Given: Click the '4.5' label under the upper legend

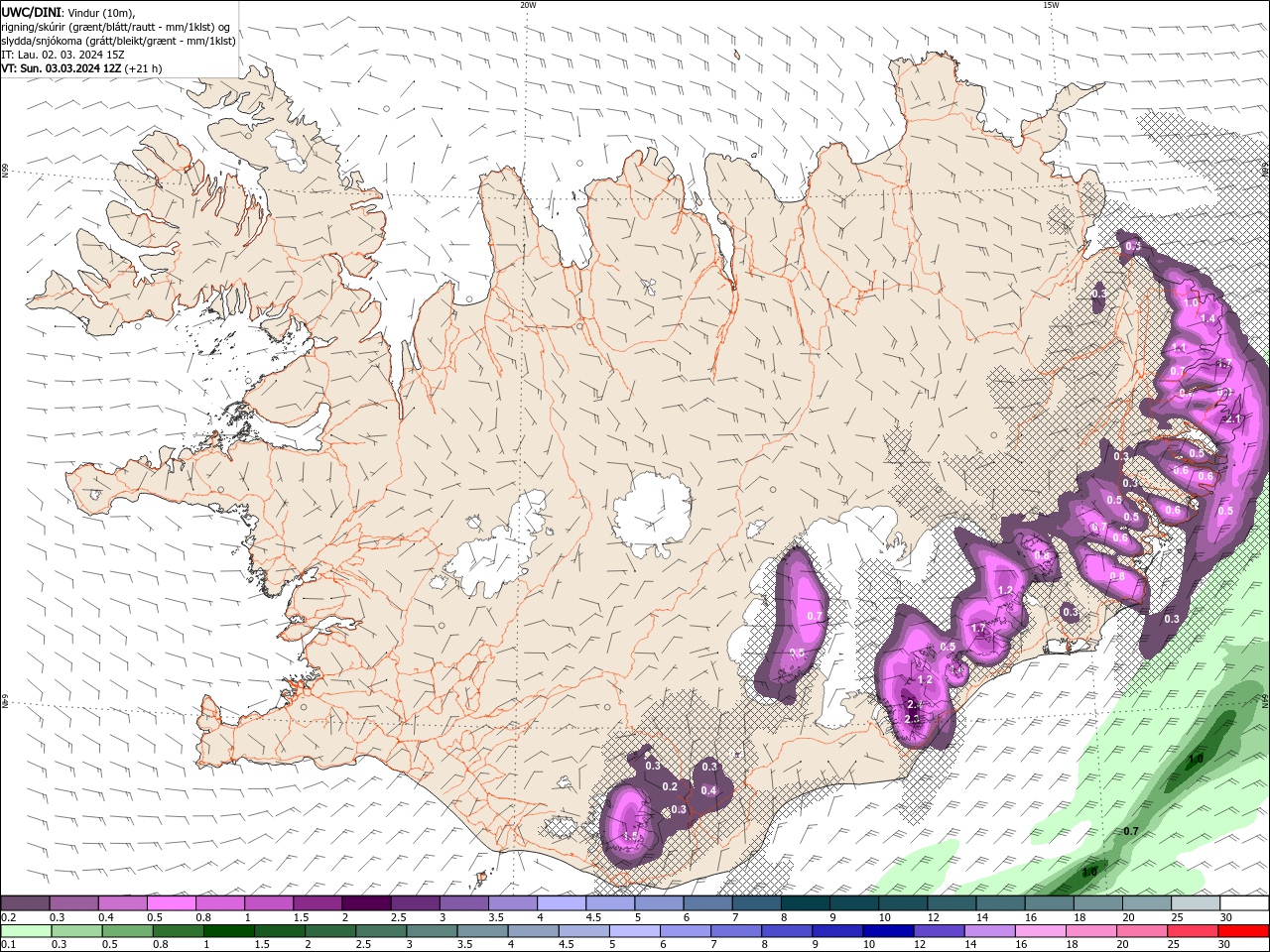Looking at the screenshot, I should click(593, 917).
